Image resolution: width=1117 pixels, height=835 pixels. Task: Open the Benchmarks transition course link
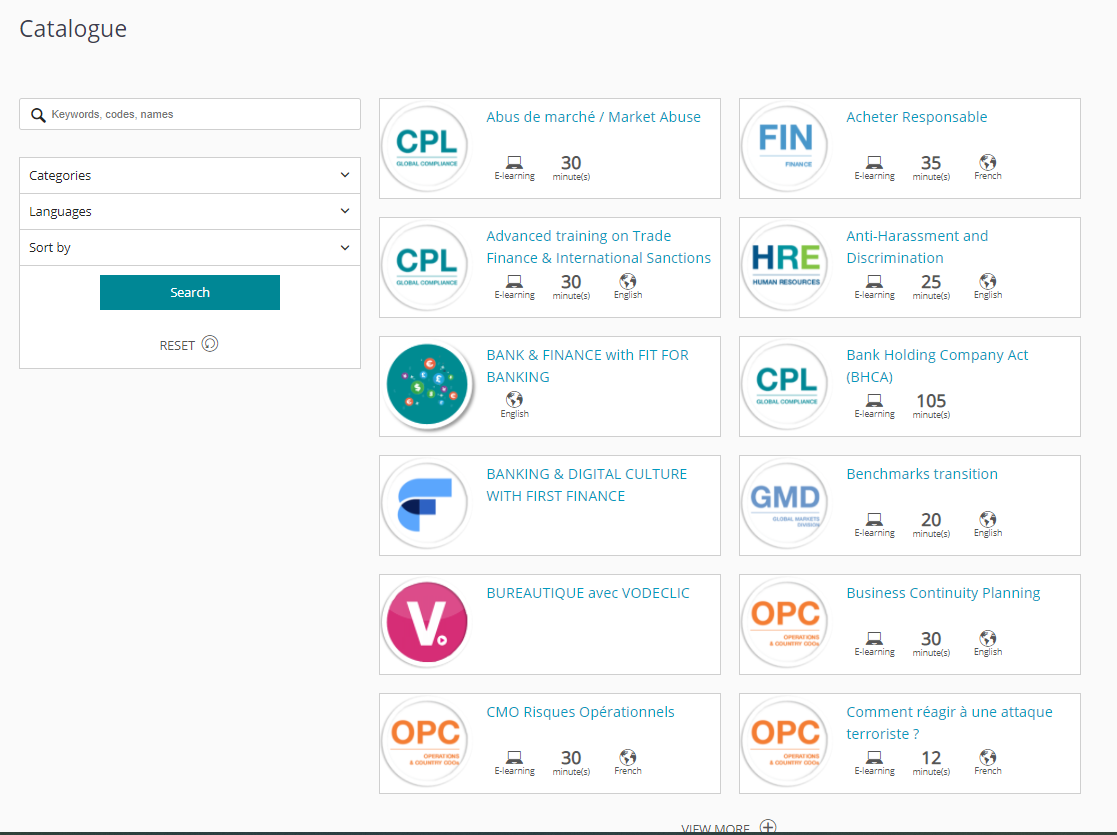click(x=921, y=474)
